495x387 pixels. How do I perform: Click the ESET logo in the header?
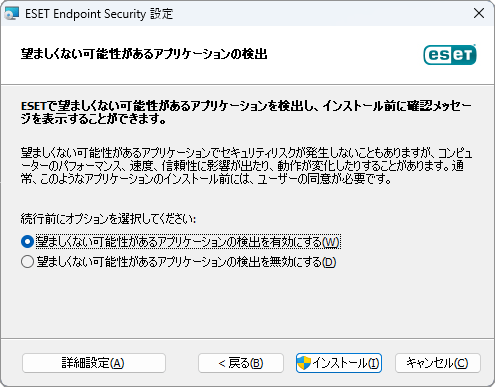(x=450, y=55)
